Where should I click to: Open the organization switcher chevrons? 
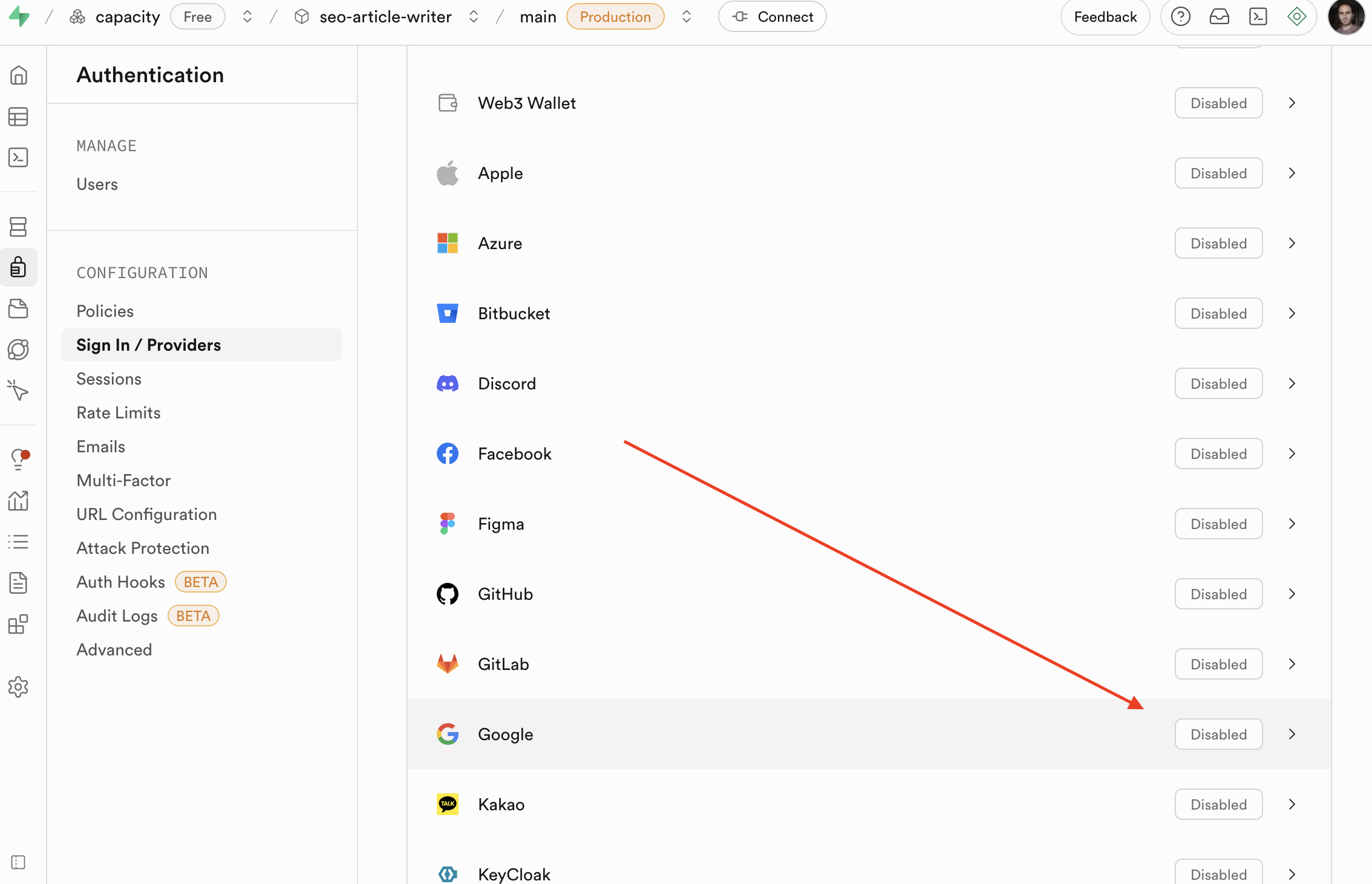click(247, 17)
